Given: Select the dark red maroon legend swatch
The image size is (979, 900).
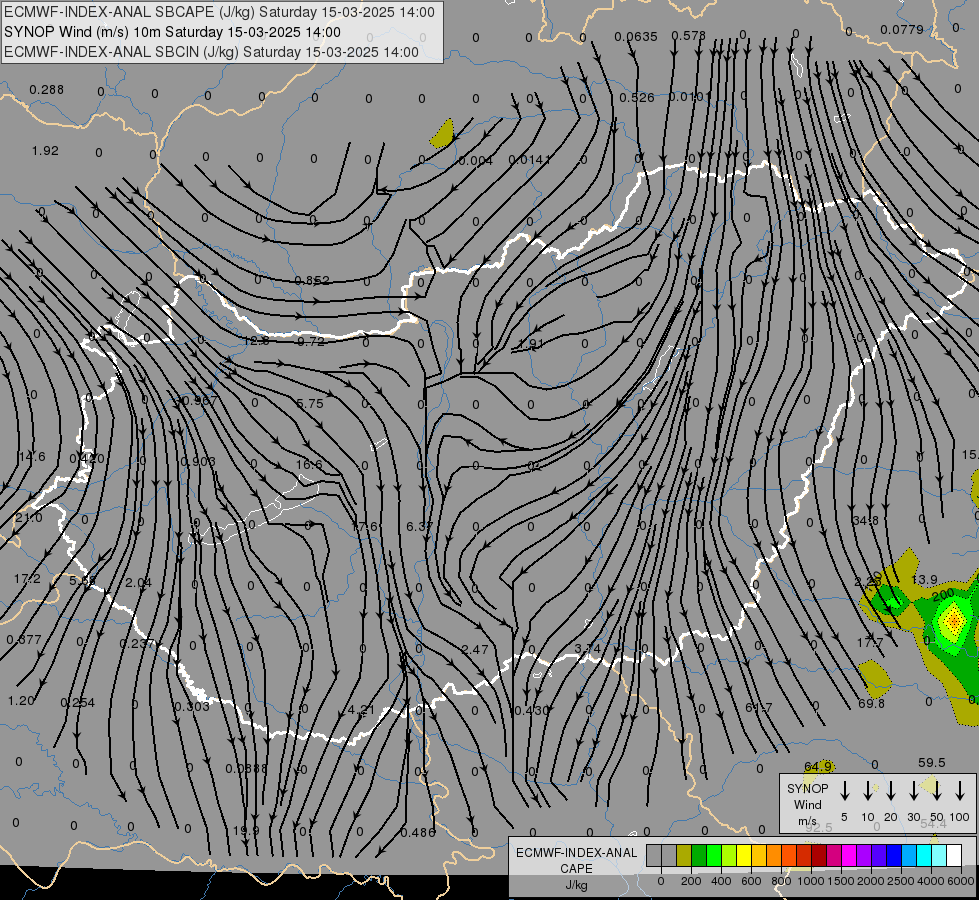Looking at the screenshot, I should point(819,856).
